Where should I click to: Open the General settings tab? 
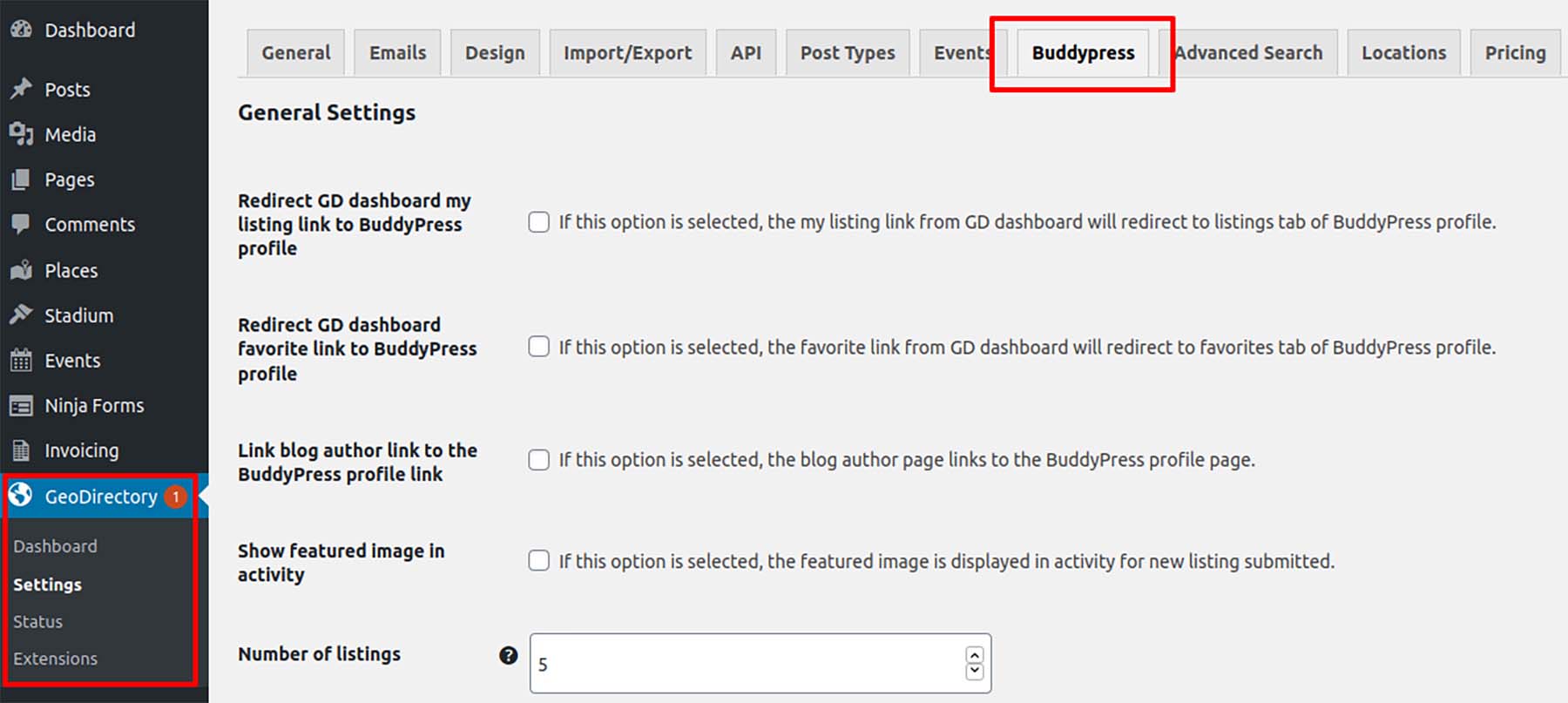(x=296, y=53)
